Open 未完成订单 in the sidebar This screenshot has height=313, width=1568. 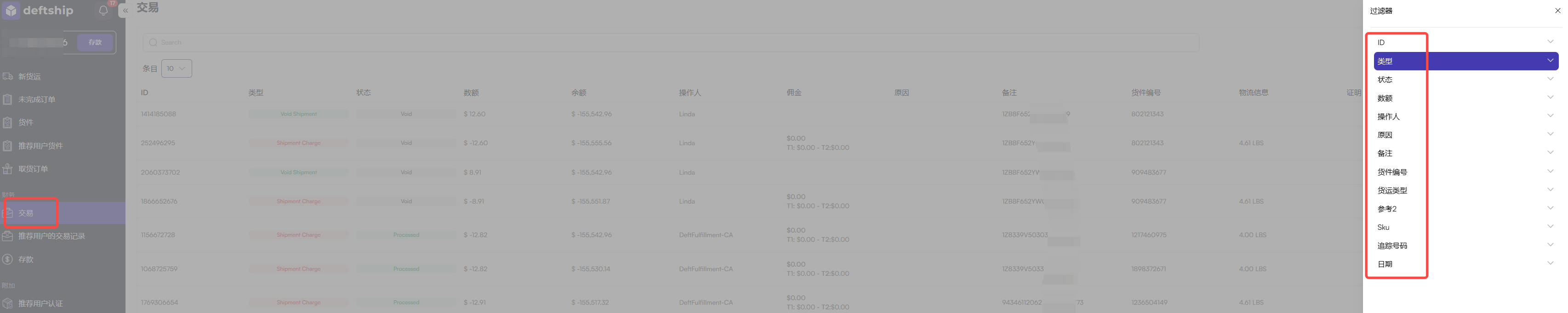[36, 100]
